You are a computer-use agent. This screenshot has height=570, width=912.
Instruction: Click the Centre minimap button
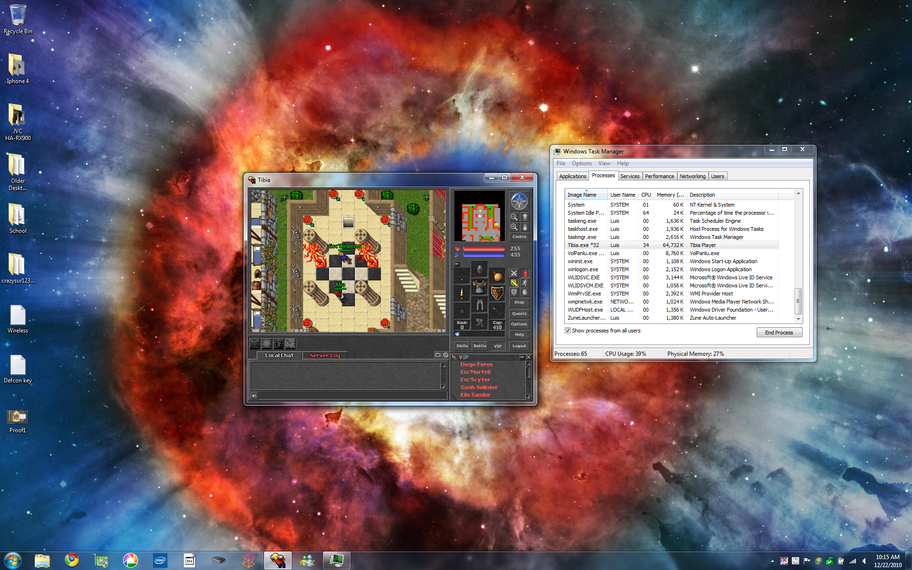[x=519, y=237]
